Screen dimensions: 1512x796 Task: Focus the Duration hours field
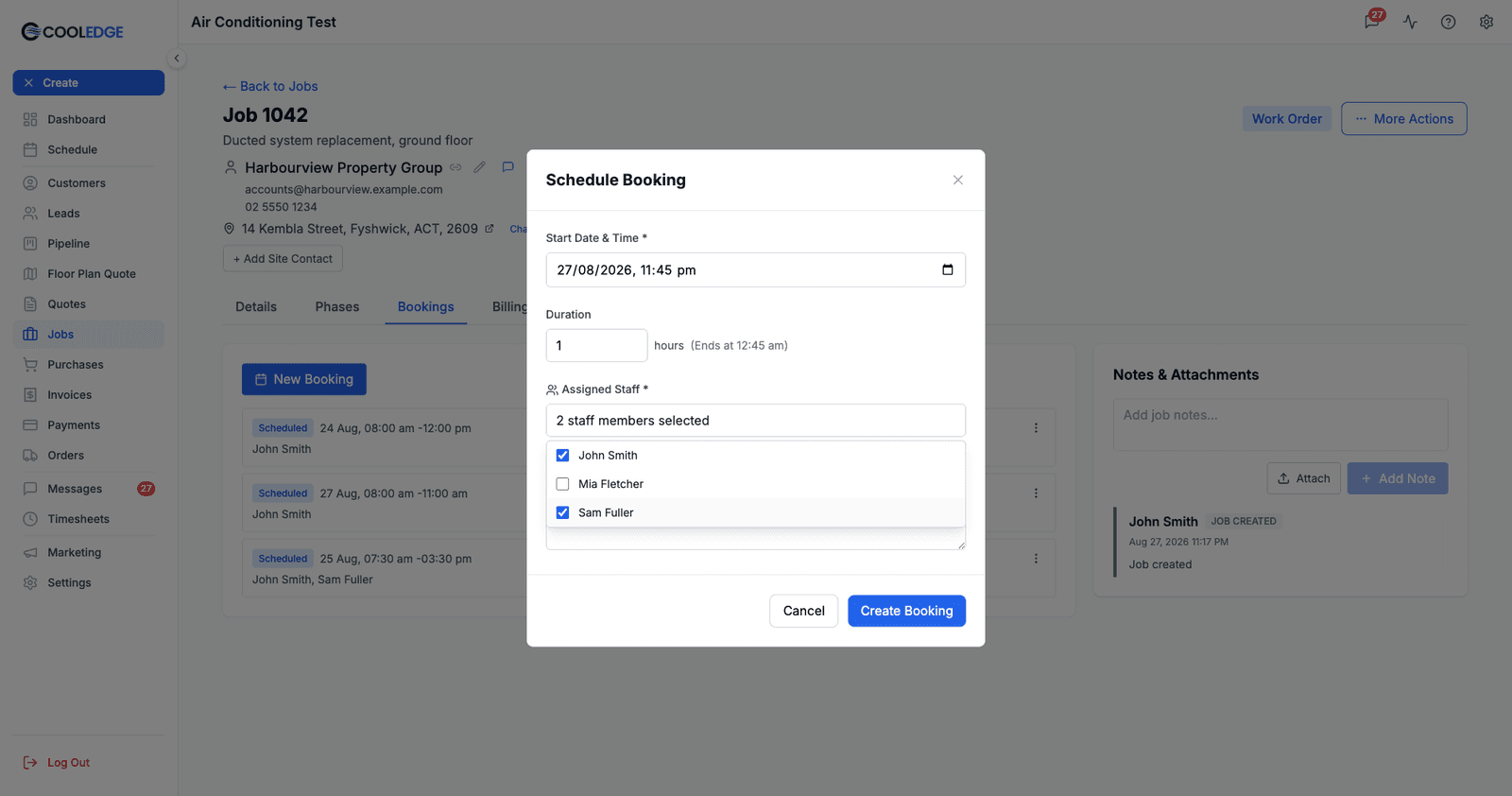pos(597,345)
